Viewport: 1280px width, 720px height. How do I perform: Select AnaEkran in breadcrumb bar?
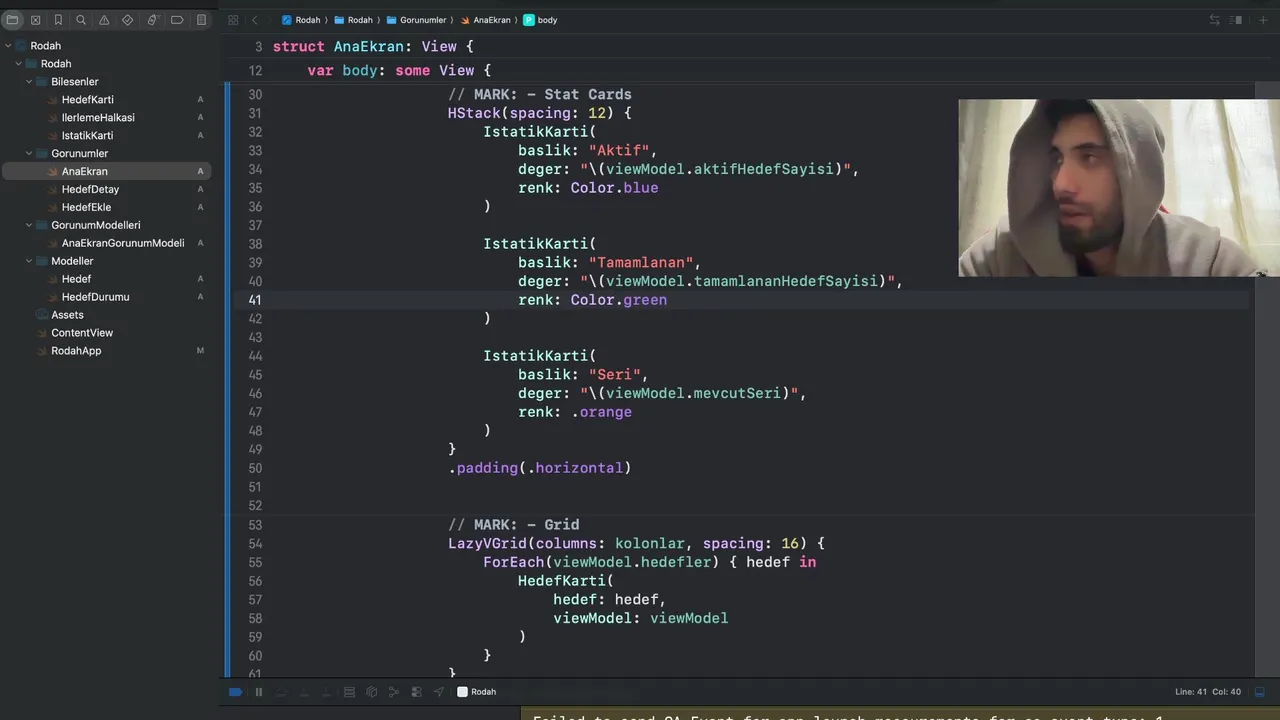click(x=484, y=20)
